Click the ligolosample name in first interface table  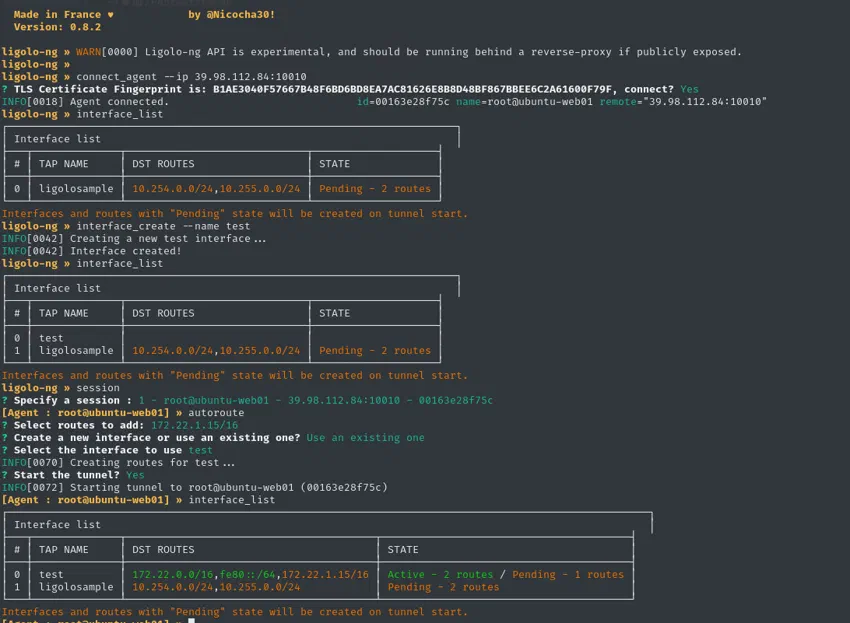click(x=76, y=189)
